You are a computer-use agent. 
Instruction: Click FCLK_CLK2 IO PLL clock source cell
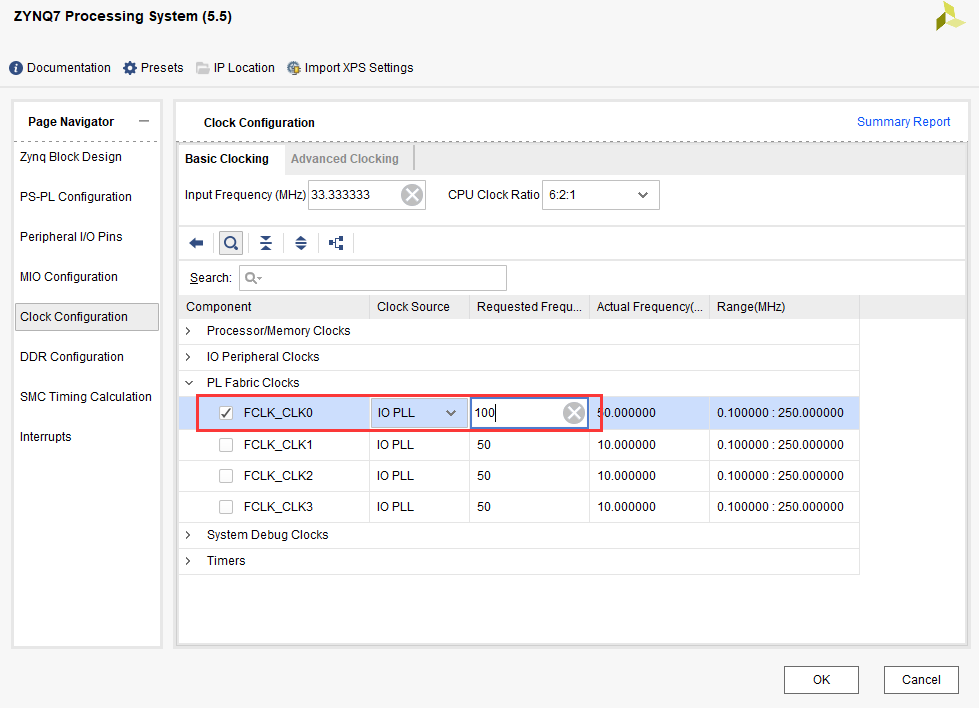click(420, 476)
